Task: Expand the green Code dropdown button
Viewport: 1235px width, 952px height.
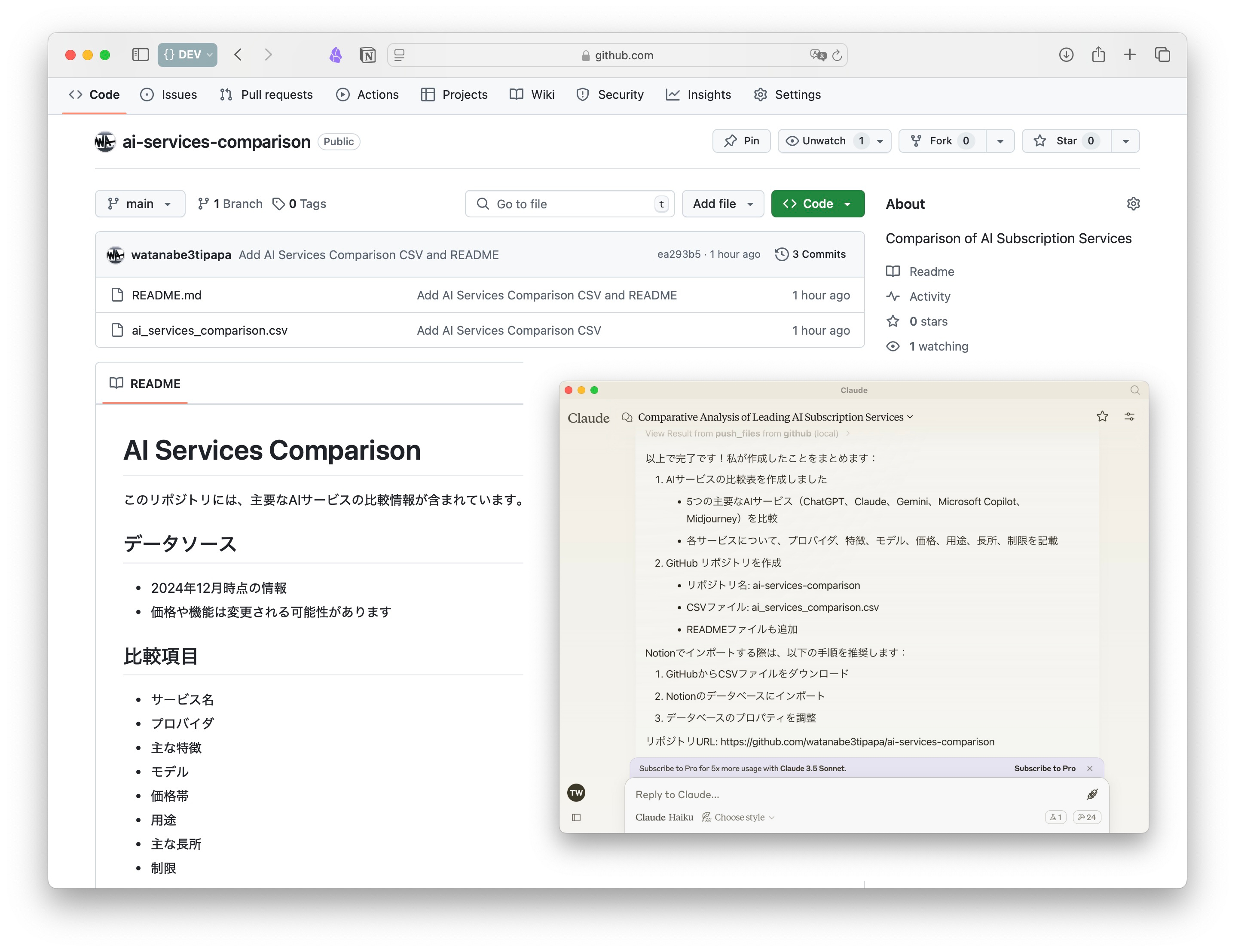Action: pyautogui.click(x=818, y=204)
